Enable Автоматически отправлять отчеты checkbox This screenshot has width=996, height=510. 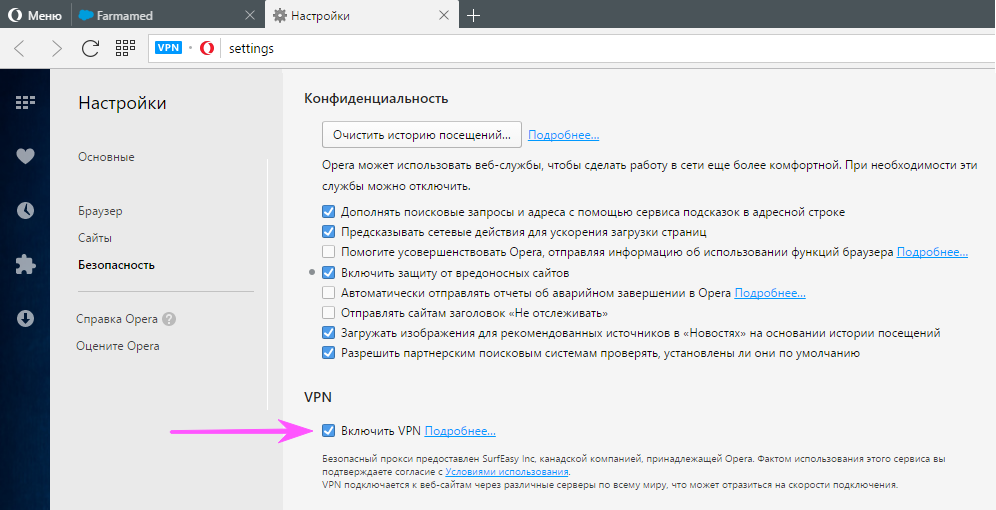point(328,293)
